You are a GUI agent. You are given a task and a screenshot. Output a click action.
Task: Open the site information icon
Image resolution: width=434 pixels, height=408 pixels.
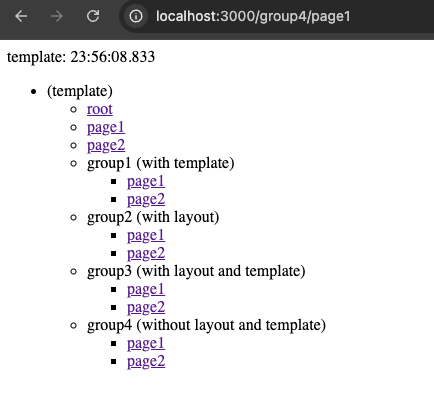tap(136, 16)
